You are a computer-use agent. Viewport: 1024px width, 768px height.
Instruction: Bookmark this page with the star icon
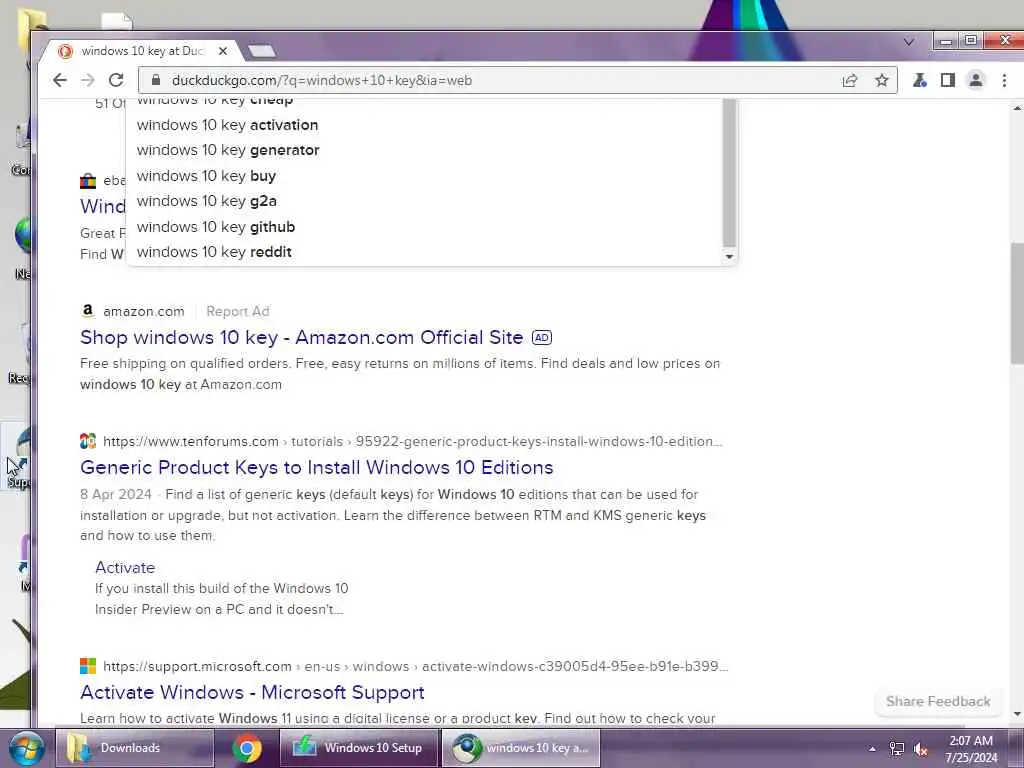pos(882,80)
